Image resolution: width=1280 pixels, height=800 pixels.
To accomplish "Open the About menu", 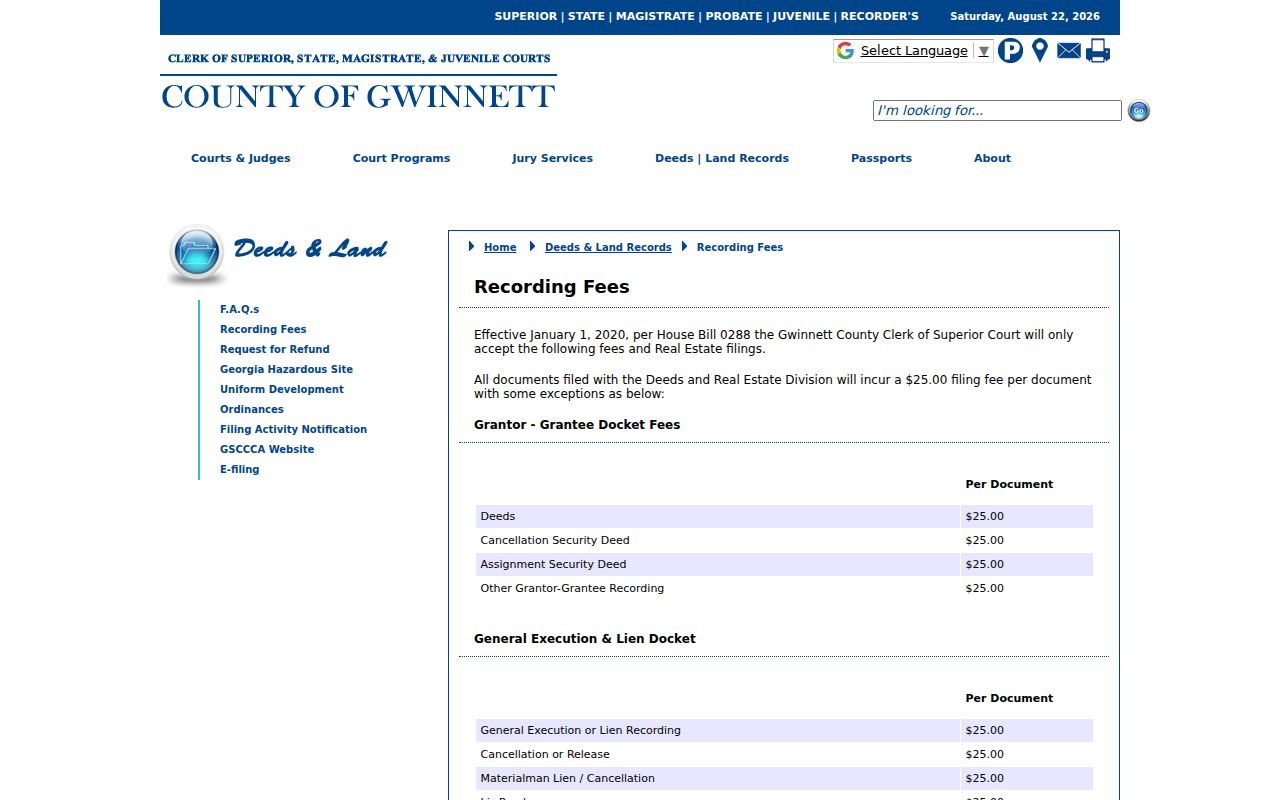I will (x=992, y=158).
